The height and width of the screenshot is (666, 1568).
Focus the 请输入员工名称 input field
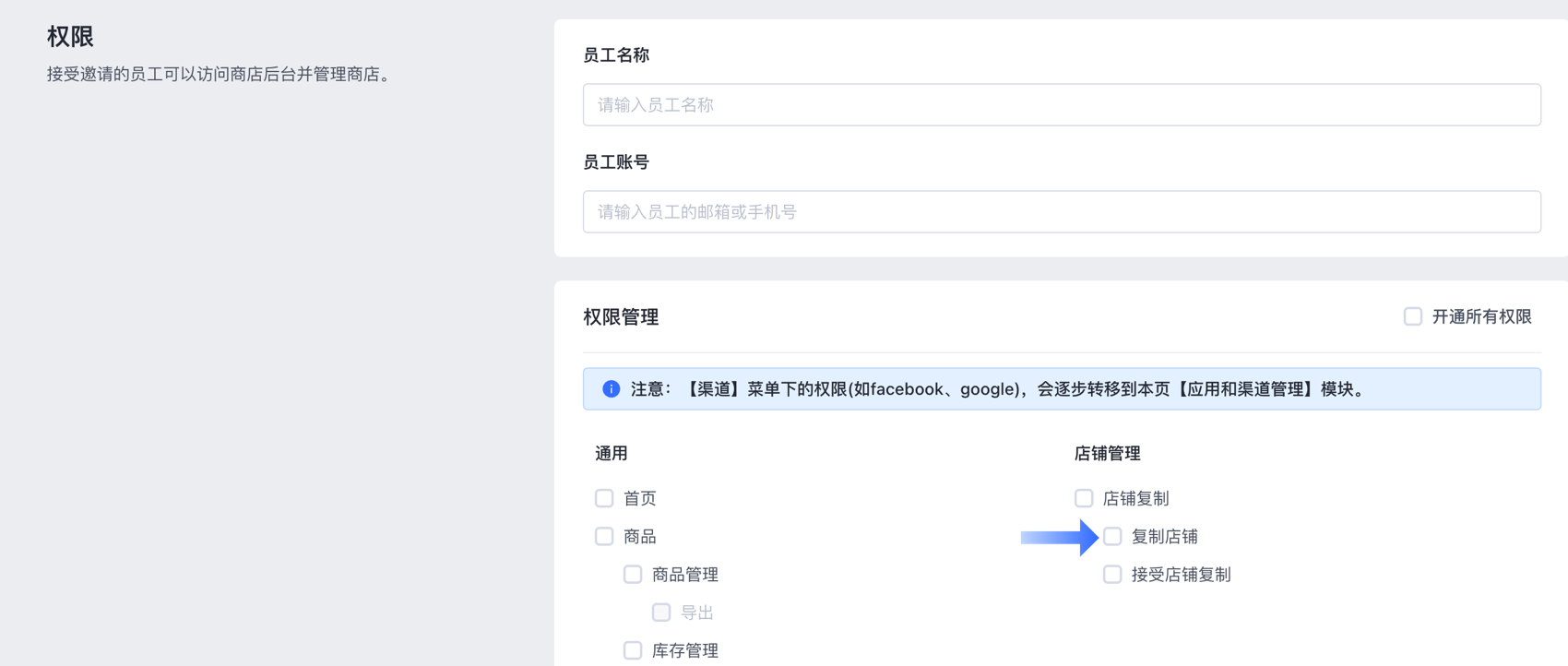pos(1061,105)
